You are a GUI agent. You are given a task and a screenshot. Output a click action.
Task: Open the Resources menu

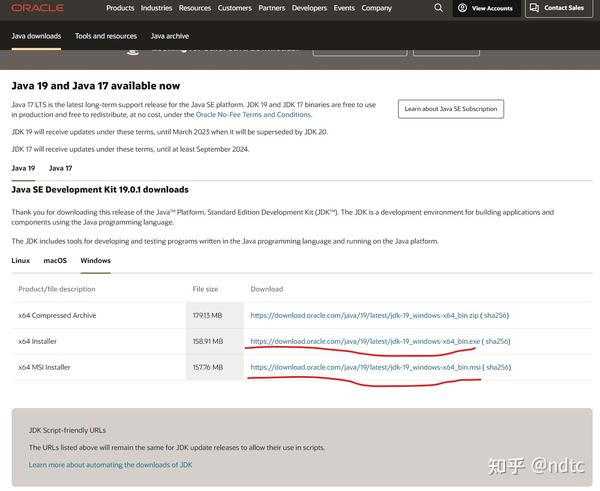pos(195,8)
